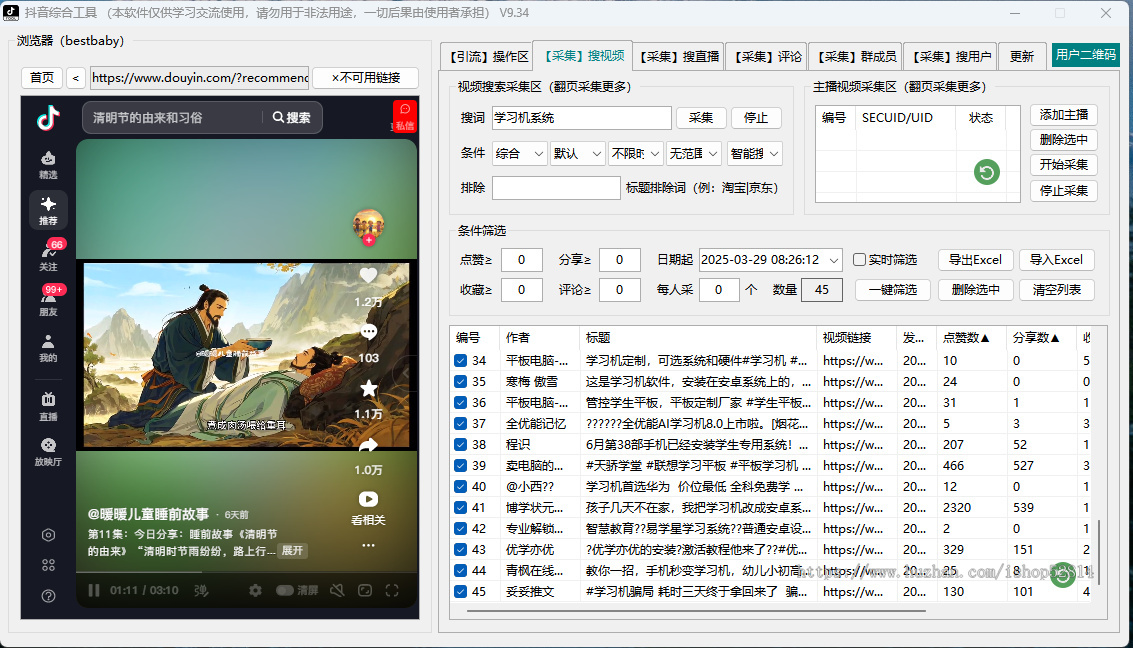1133x648 pixels.
Task: Open the 精选 sidebar icon
Action: 48,165
